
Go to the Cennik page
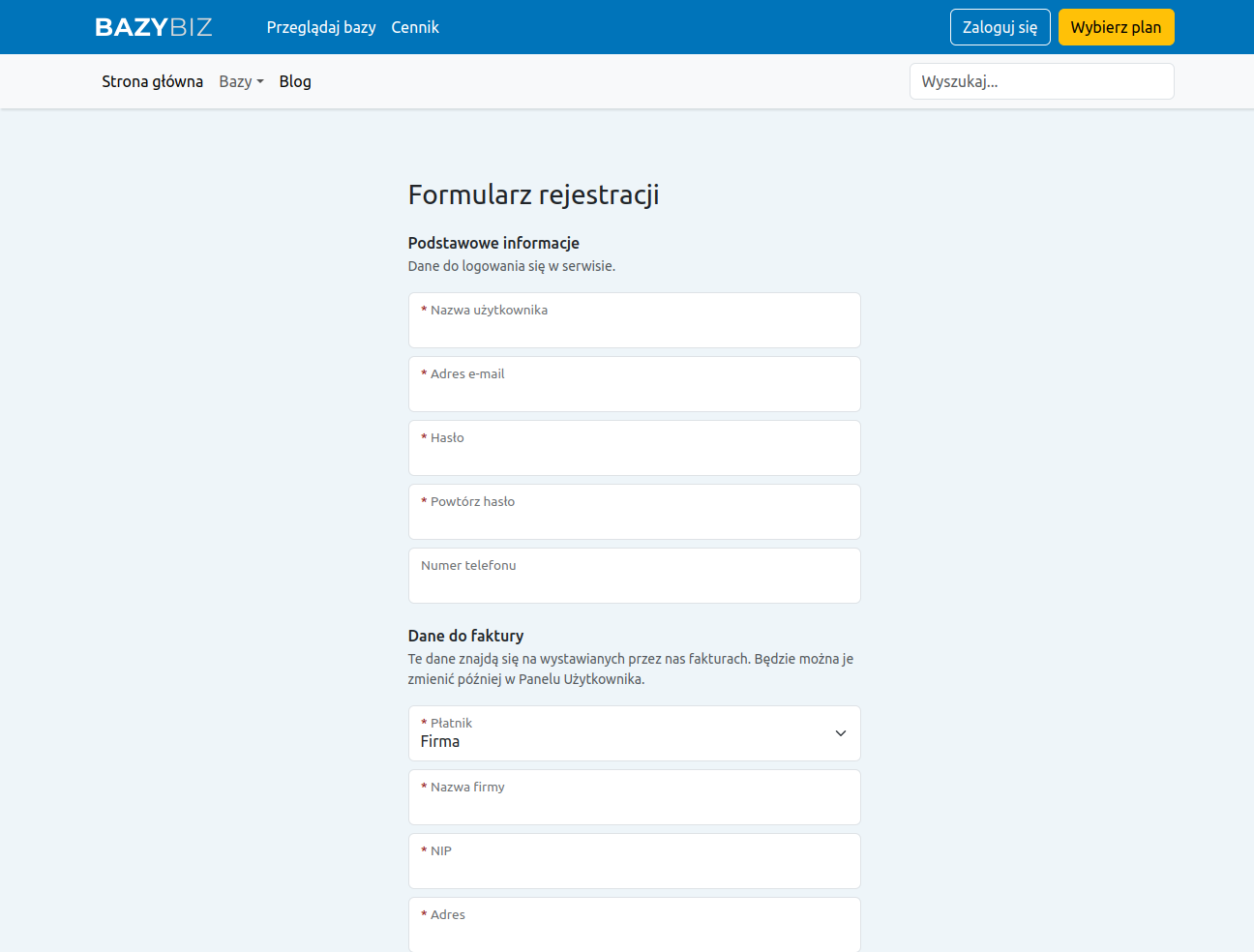tap(415, 27)
